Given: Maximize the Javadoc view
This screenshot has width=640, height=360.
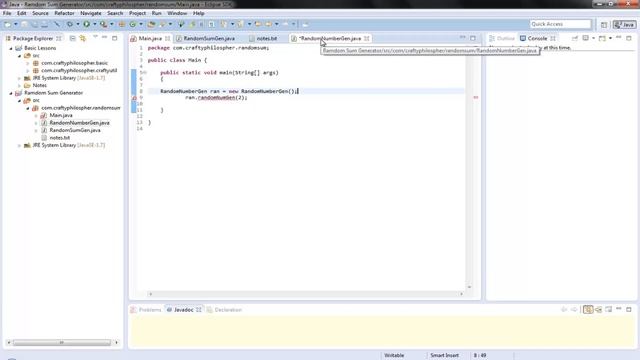Looking at the screenshot, I should click(x=629, y=310).
